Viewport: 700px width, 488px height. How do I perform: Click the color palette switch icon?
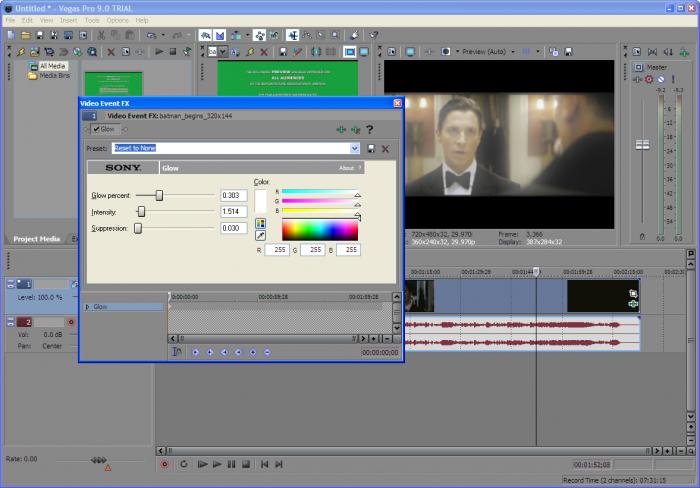pyautogui.click(x=261, y=223)
